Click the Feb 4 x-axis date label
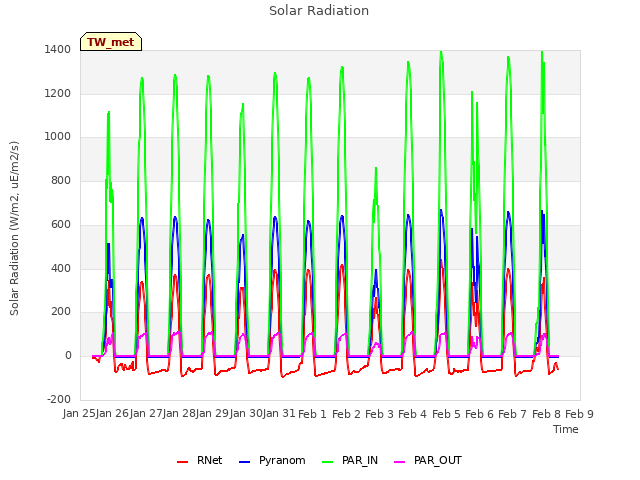The height and width of the screenshot is (480, 640). [x=412, y=414]
